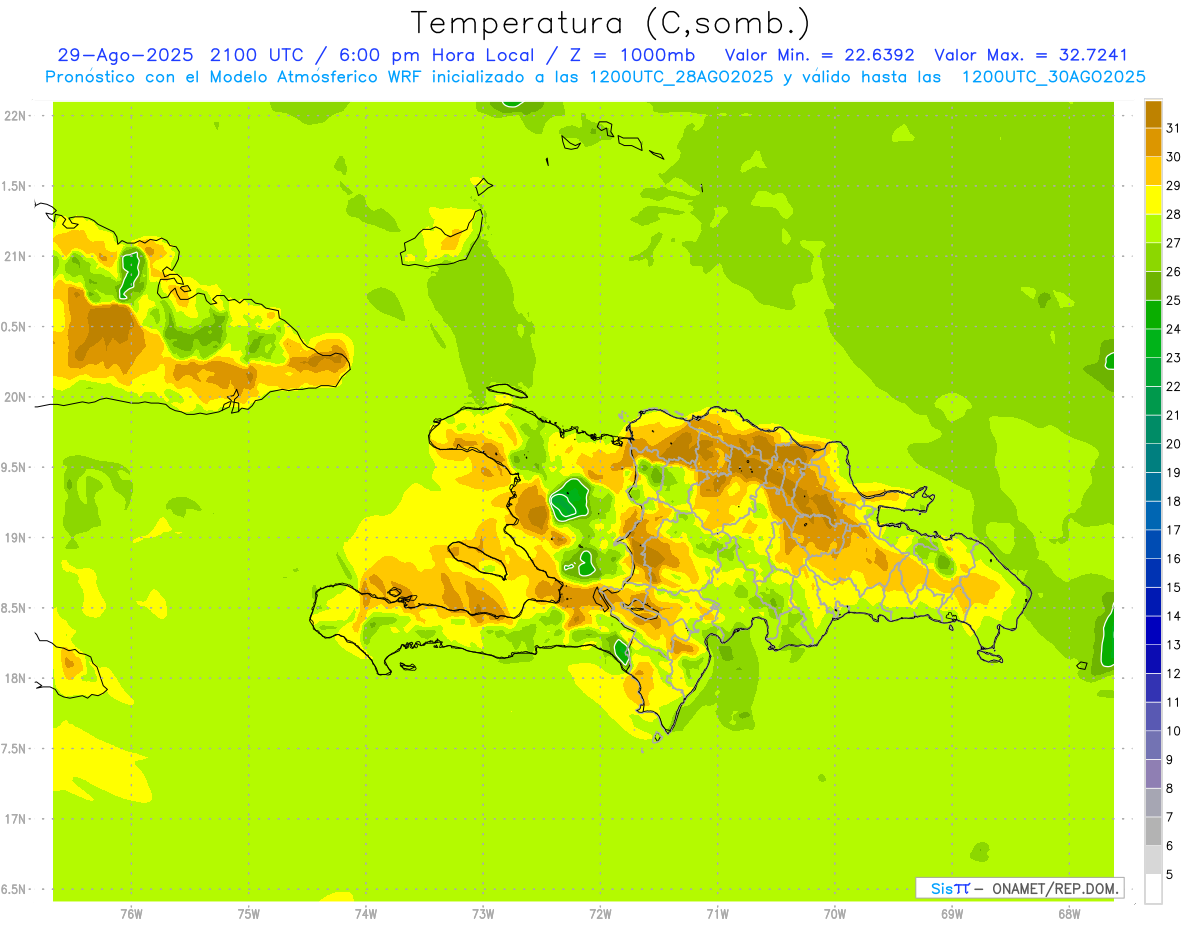Click the legend scale label "31"
This screenshot has width=1200, height=927.
[x=1173, y=128]
